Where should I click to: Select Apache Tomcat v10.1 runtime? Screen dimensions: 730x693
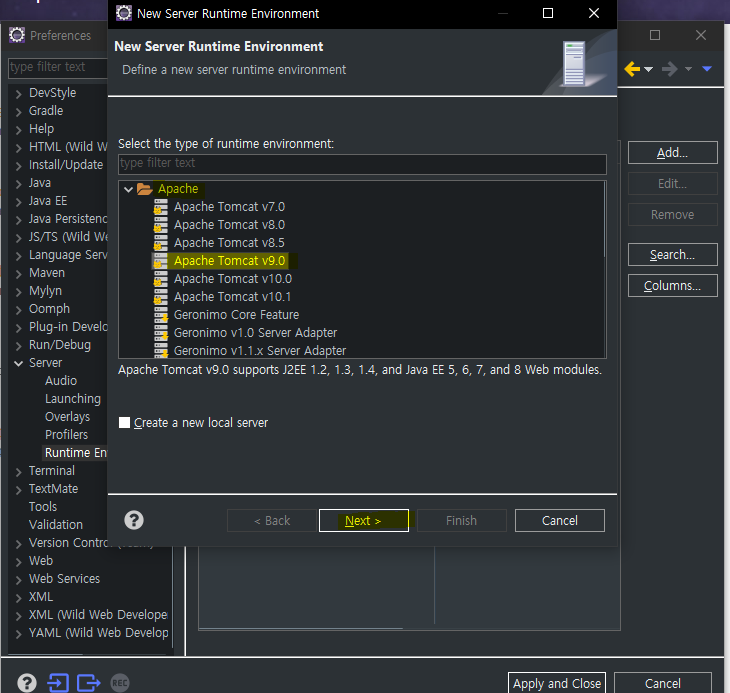pyautogui.click(x=232, y=297)
